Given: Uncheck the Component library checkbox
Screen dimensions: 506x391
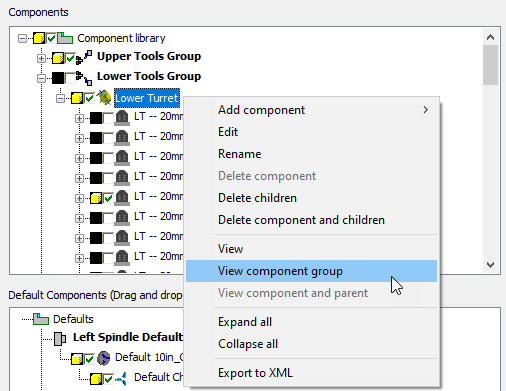Looking at the screenshot, I should pos(51,38).
